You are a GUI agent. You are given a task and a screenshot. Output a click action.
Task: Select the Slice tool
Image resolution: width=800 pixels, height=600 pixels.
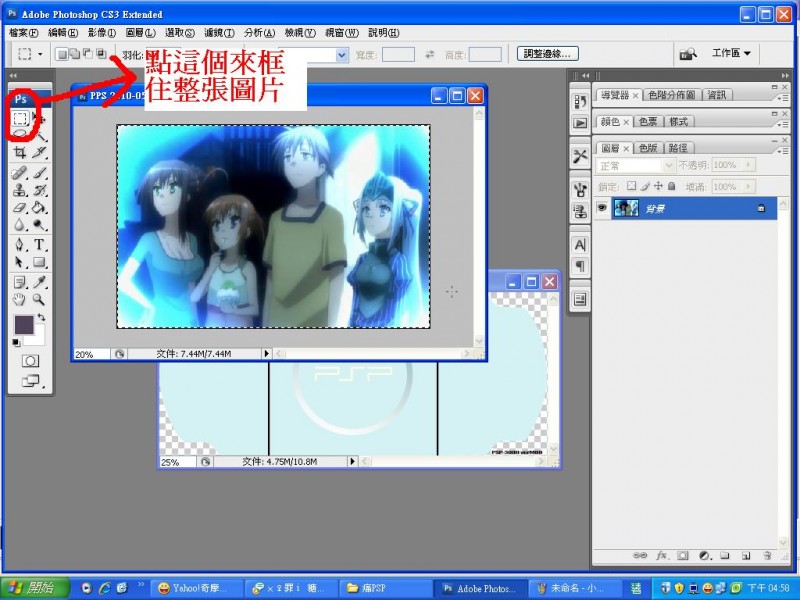coord(39,152)
